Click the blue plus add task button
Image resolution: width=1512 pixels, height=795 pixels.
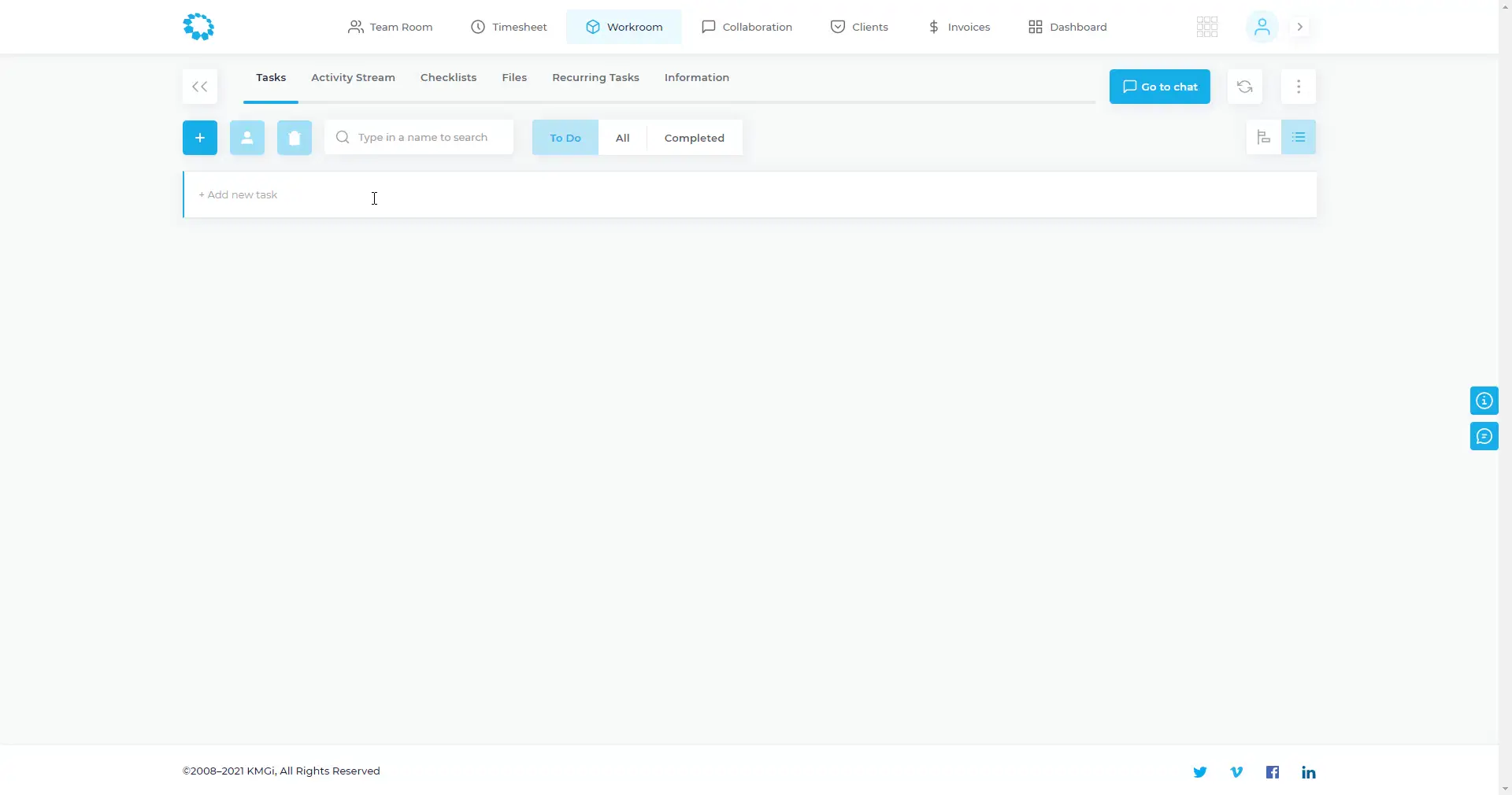pos(200,138)
